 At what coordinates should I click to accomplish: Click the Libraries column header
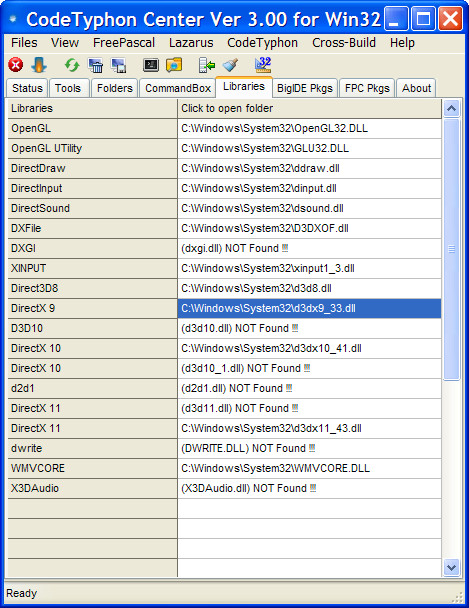[92, 108]
